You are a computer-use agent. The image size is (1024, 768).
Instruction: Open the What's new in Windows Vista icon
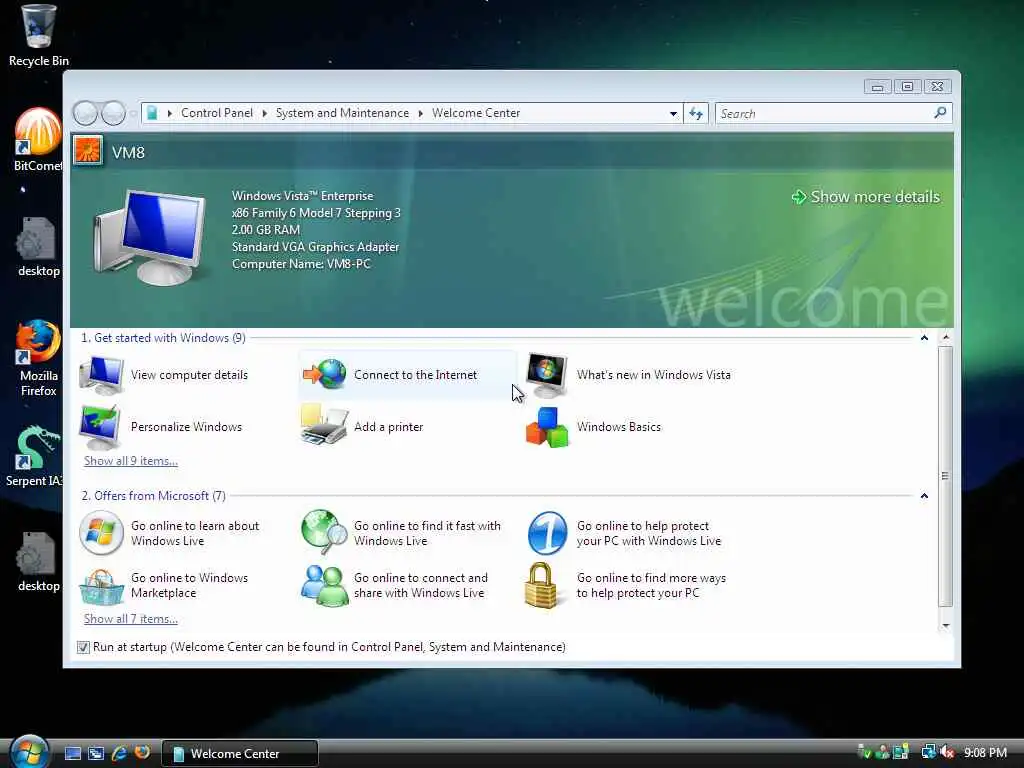(x=547, y=375)
